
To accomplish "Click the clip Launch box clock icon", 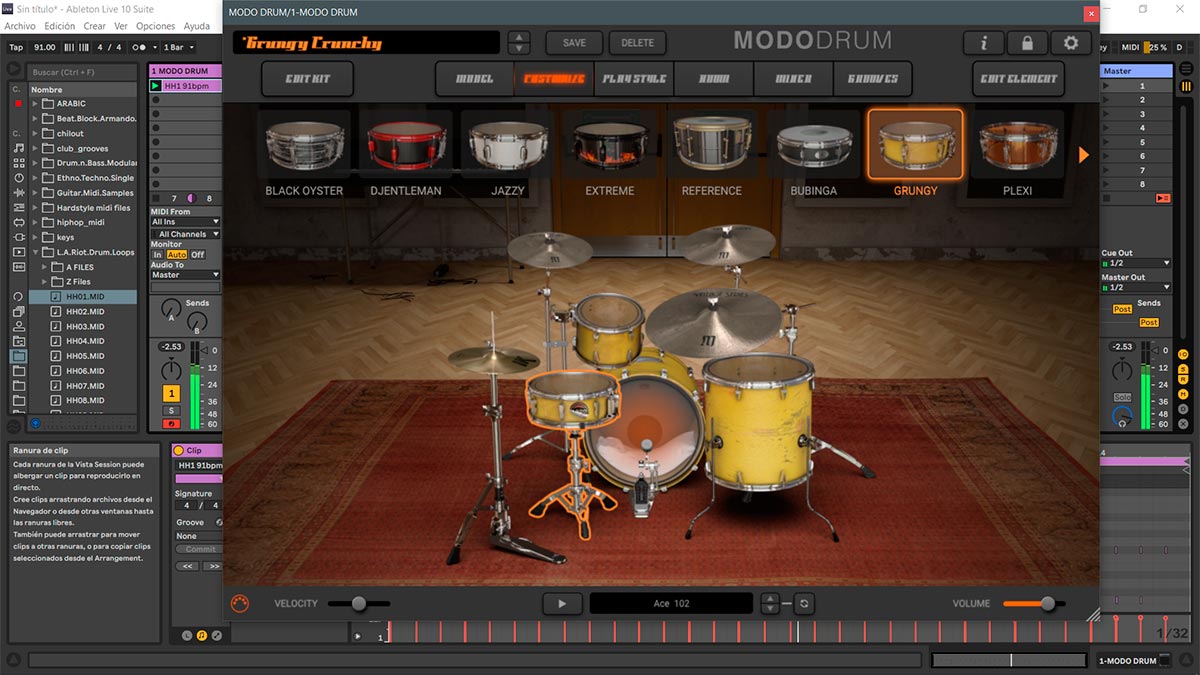I will click(x=186, y=635).
